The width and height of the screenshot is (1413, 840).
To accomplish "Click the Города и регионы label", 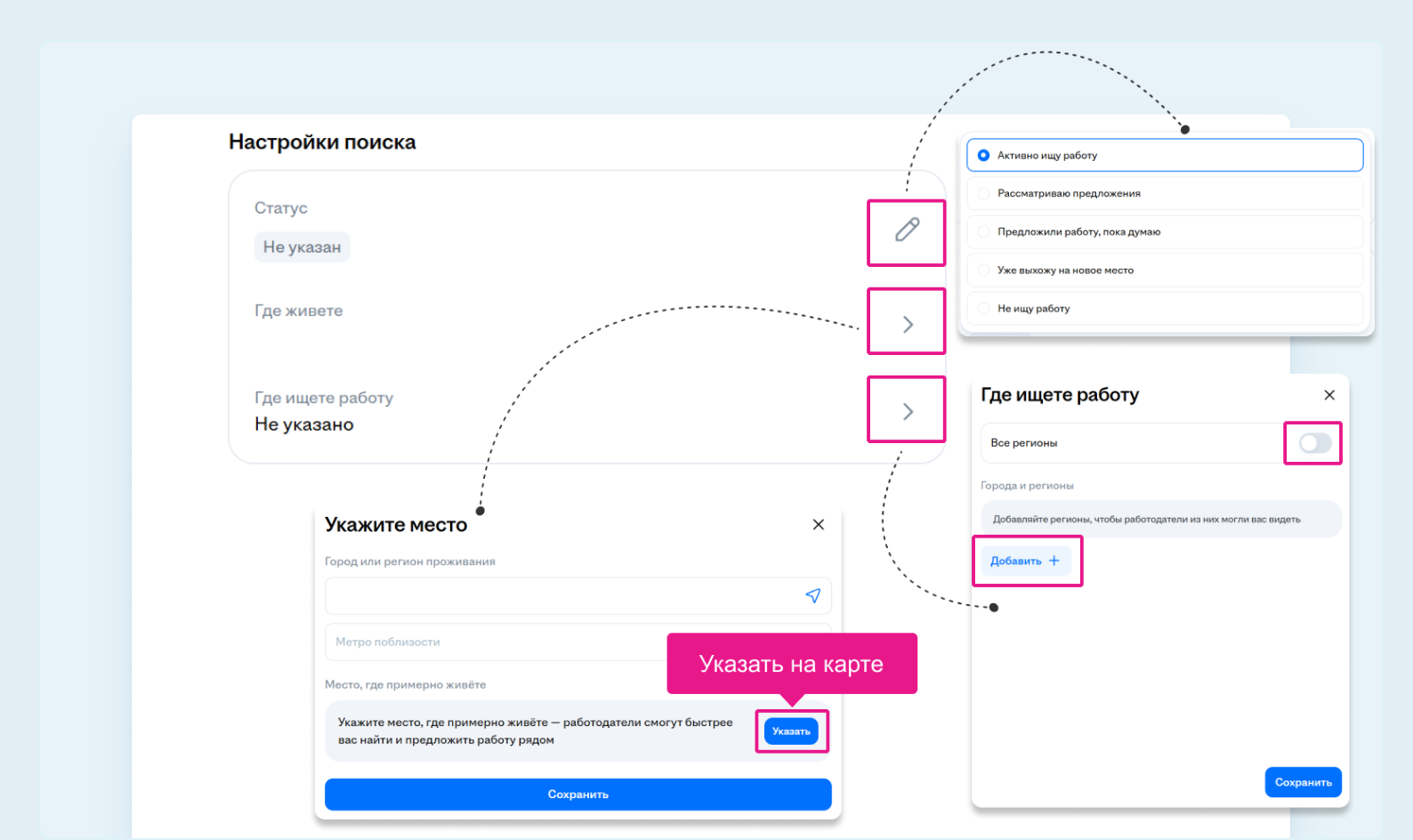I will tap(1027, 486).
